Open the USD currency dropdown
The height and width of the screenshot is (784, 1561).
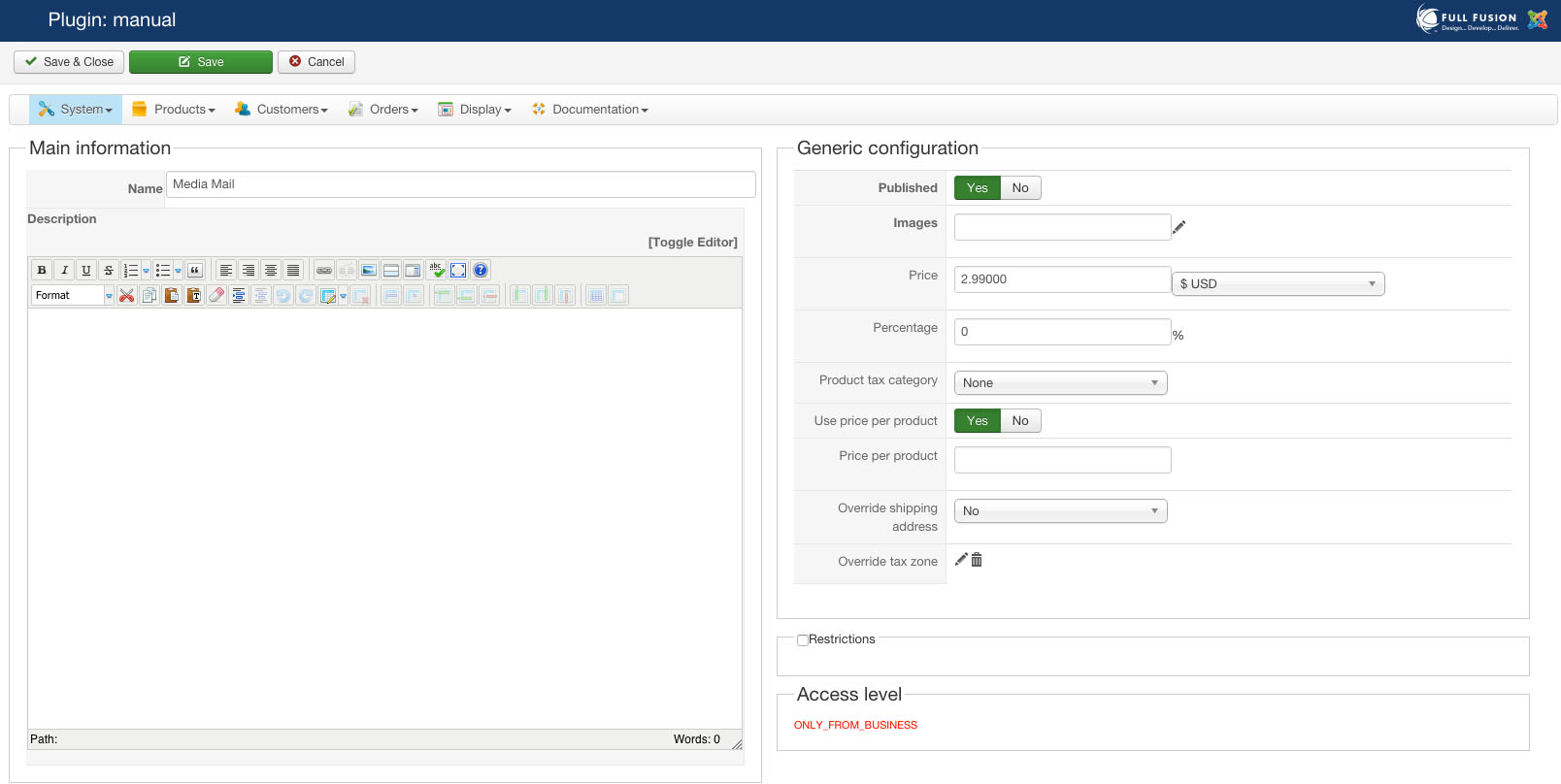point(1279,283)
